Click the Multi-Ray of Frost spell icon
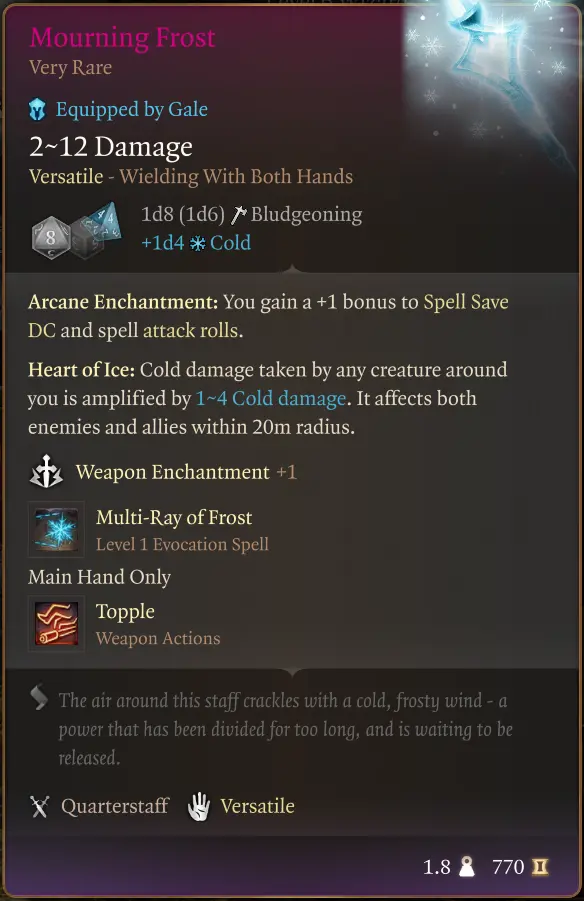The height and width of the screenshot is (901, 584). pos(56,529)
